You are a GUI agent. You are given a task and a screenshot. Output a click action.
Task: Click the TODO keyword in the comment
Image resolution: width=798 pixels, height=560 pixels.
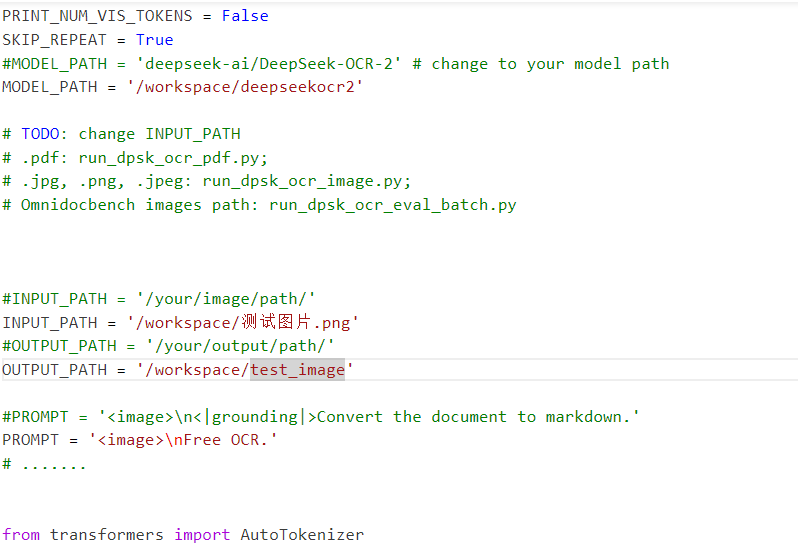[x=40, y=134]
